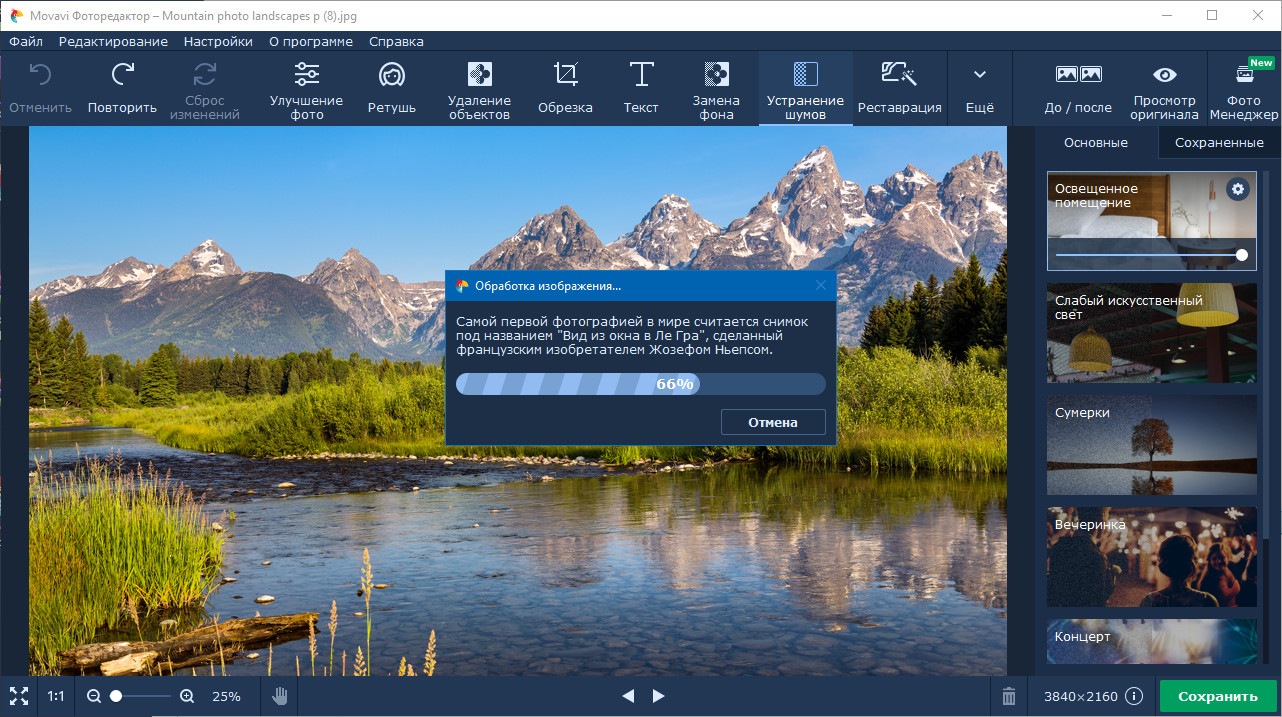Open preset settings gear on Освещенное помещение

click(x=1238, y=188)
